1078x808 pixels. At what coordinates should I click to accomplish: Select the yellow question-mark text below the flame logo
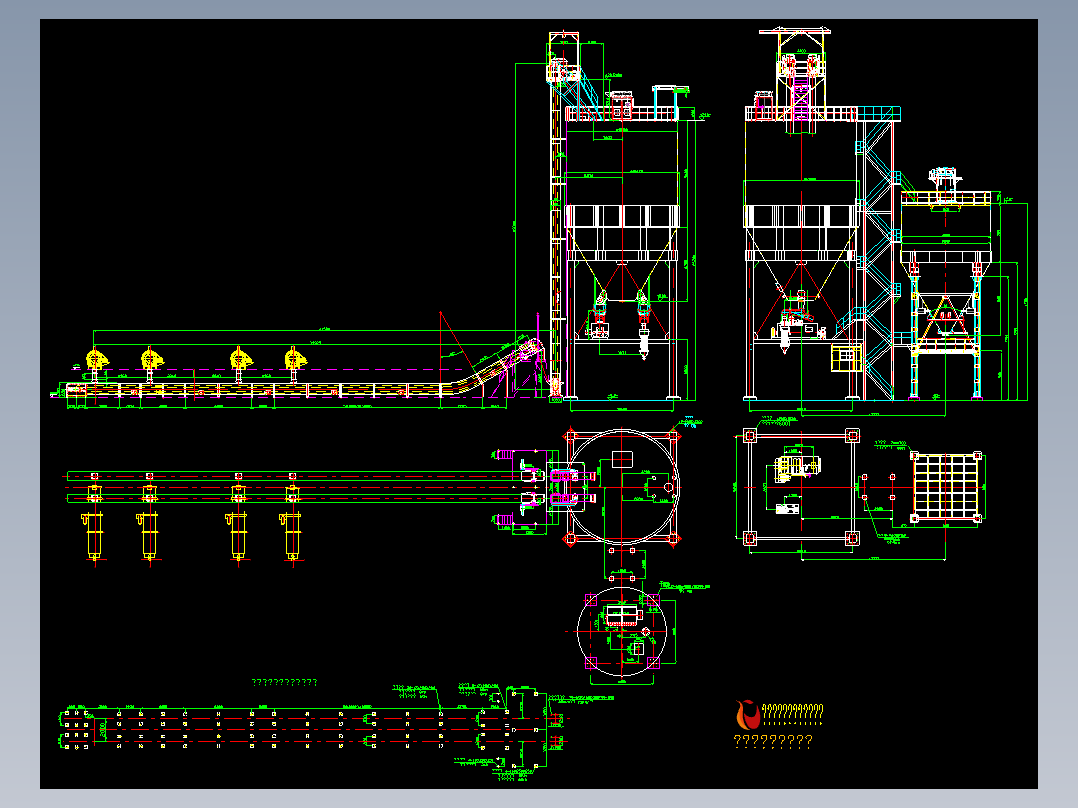[773, 741]
